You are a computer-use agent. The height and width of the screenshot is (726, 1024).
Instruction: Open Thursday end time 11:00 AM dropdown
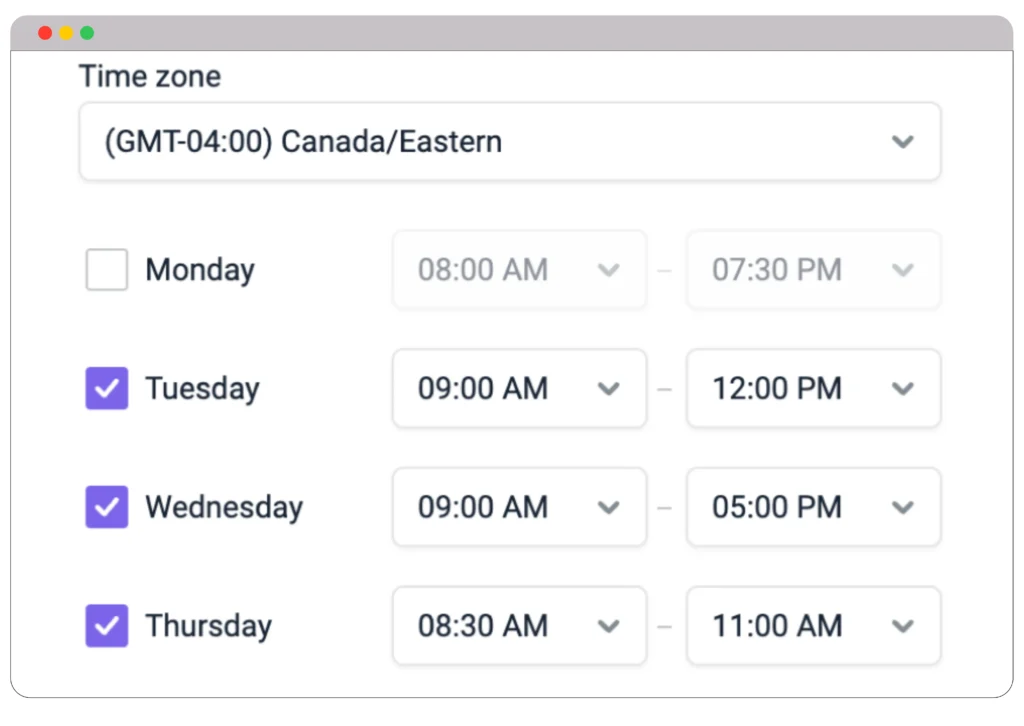[x=813, y=626]
